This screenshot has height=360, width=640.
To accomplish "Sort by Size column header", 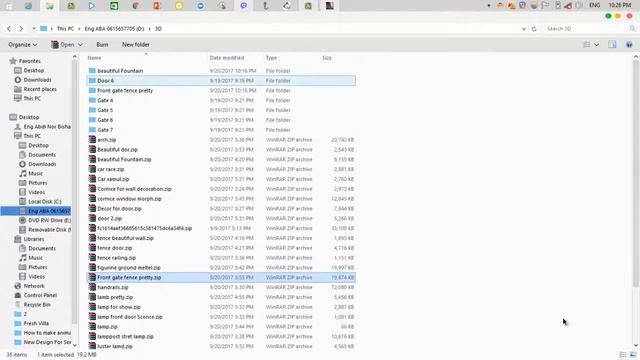I will [x=327, y=58].
